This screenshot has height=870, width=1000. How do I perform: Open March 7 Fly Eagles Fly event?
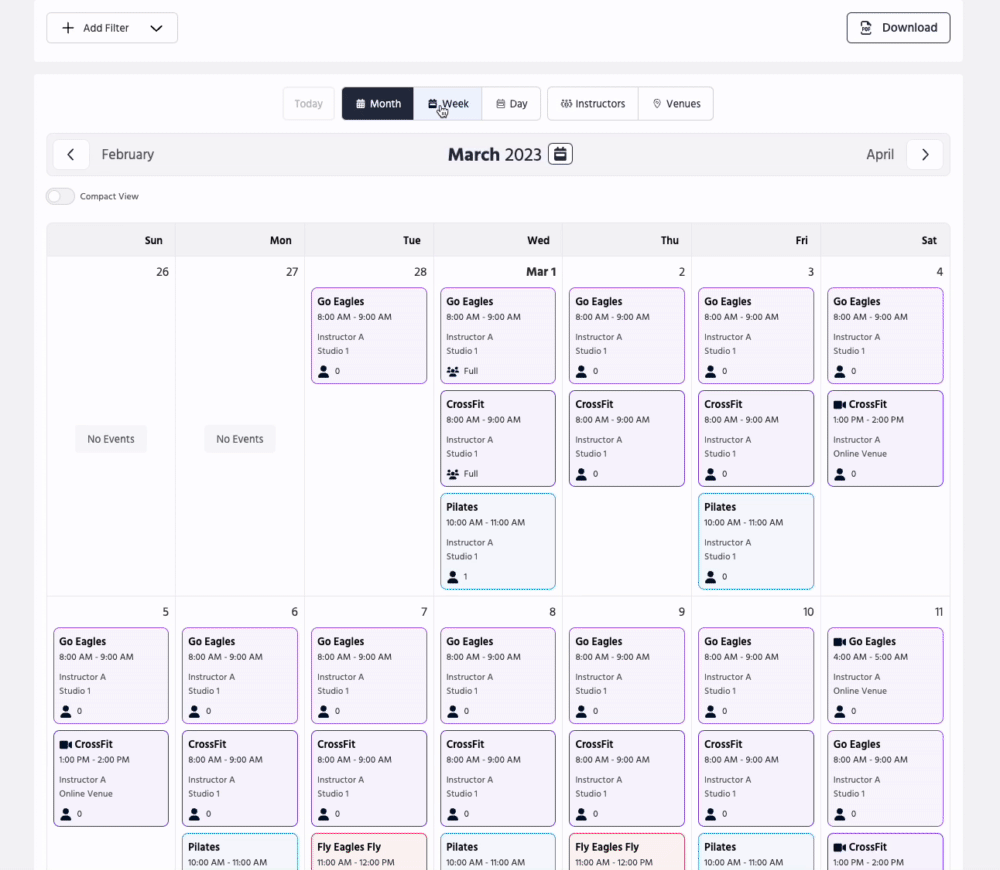[368, 852]
